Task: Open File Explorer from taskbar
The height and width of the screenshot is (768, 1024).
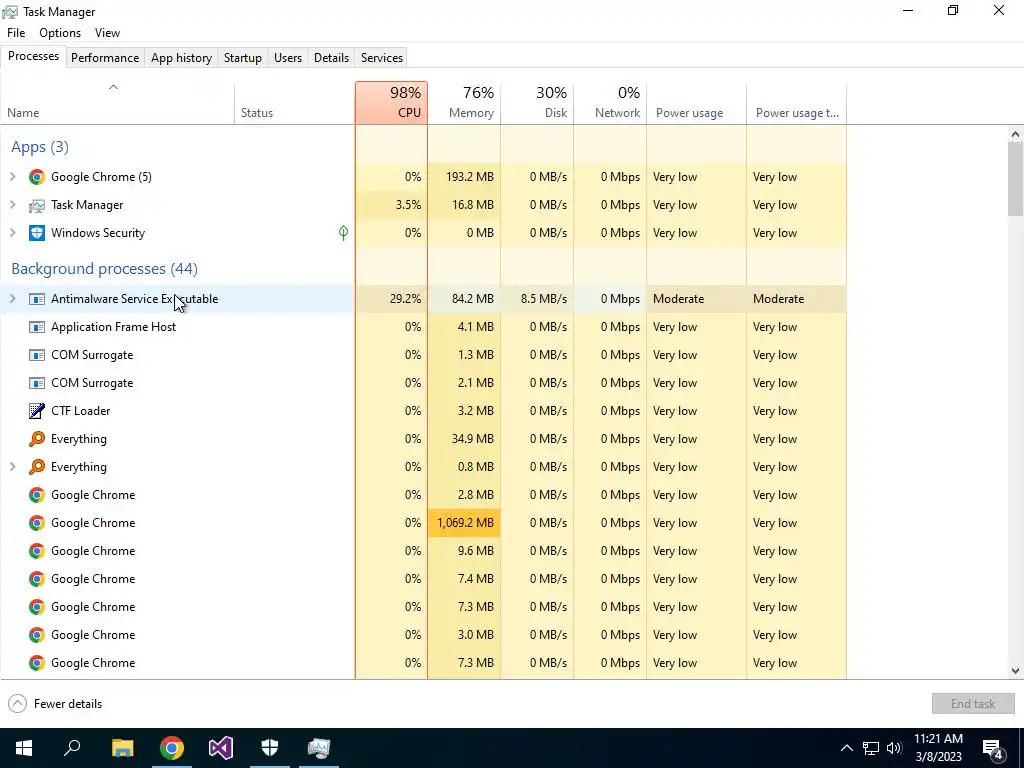Action: (122, 748)
